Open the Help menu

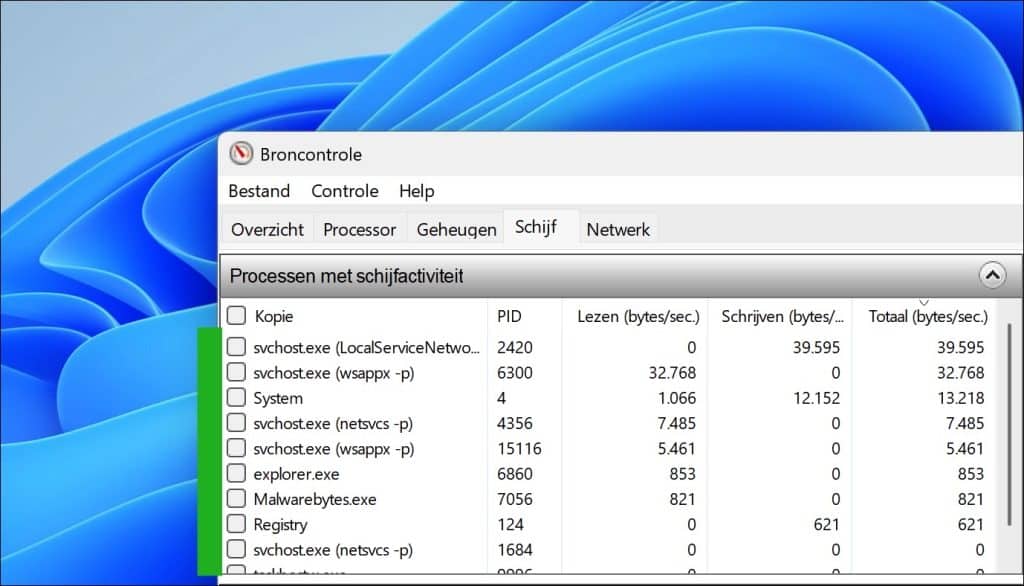416,191
